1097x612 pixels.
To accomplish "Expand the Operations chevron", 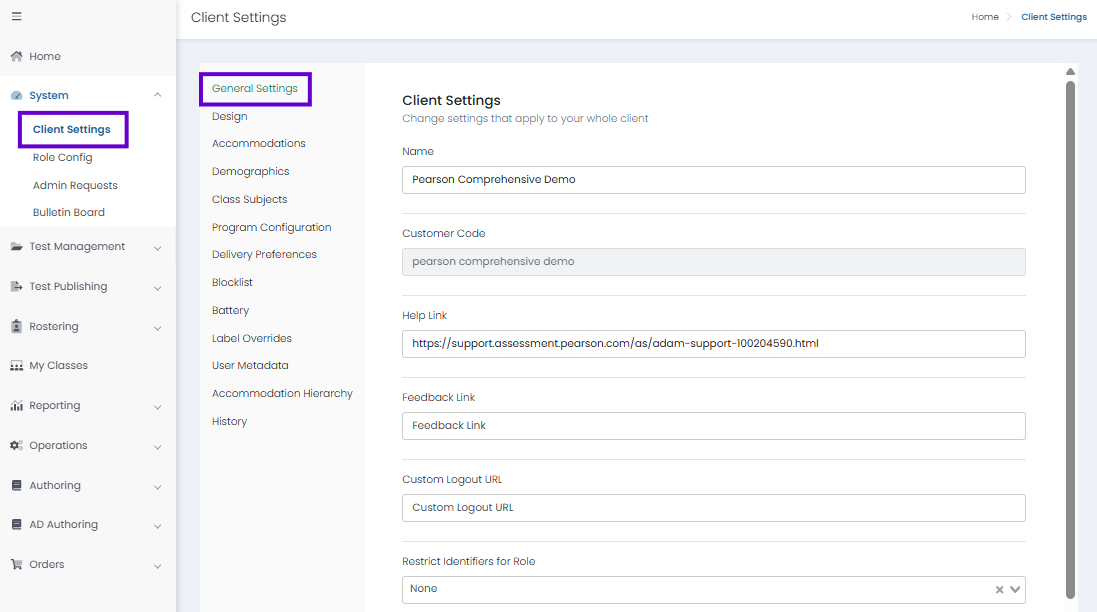I will coord(157,447).
